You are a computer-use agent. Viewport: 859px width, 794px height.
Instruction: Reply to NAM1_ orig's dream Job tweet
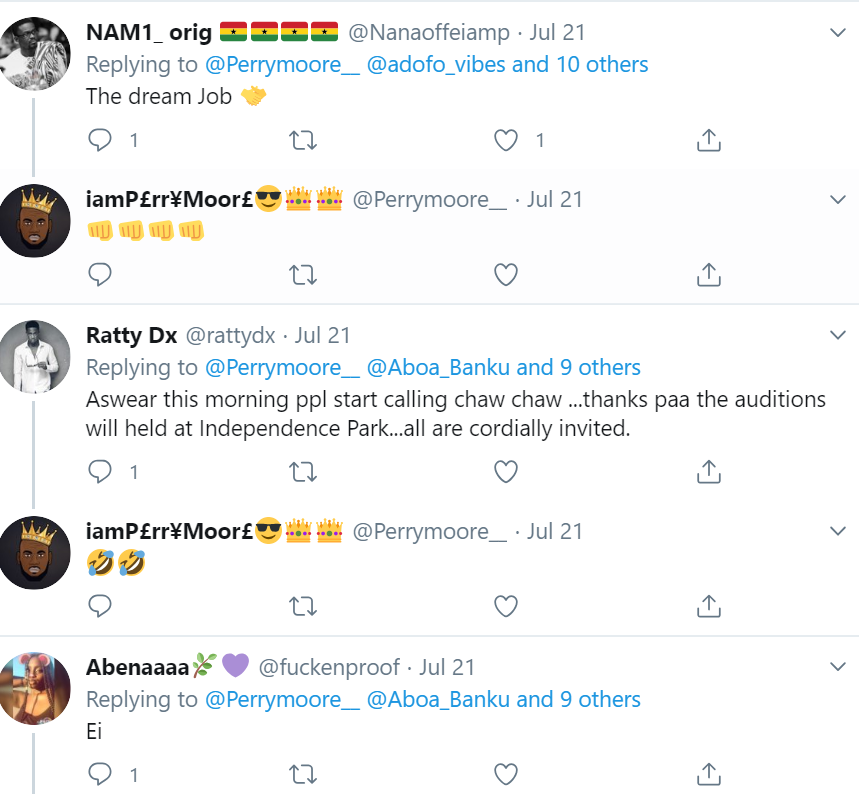tap(100, 140)
